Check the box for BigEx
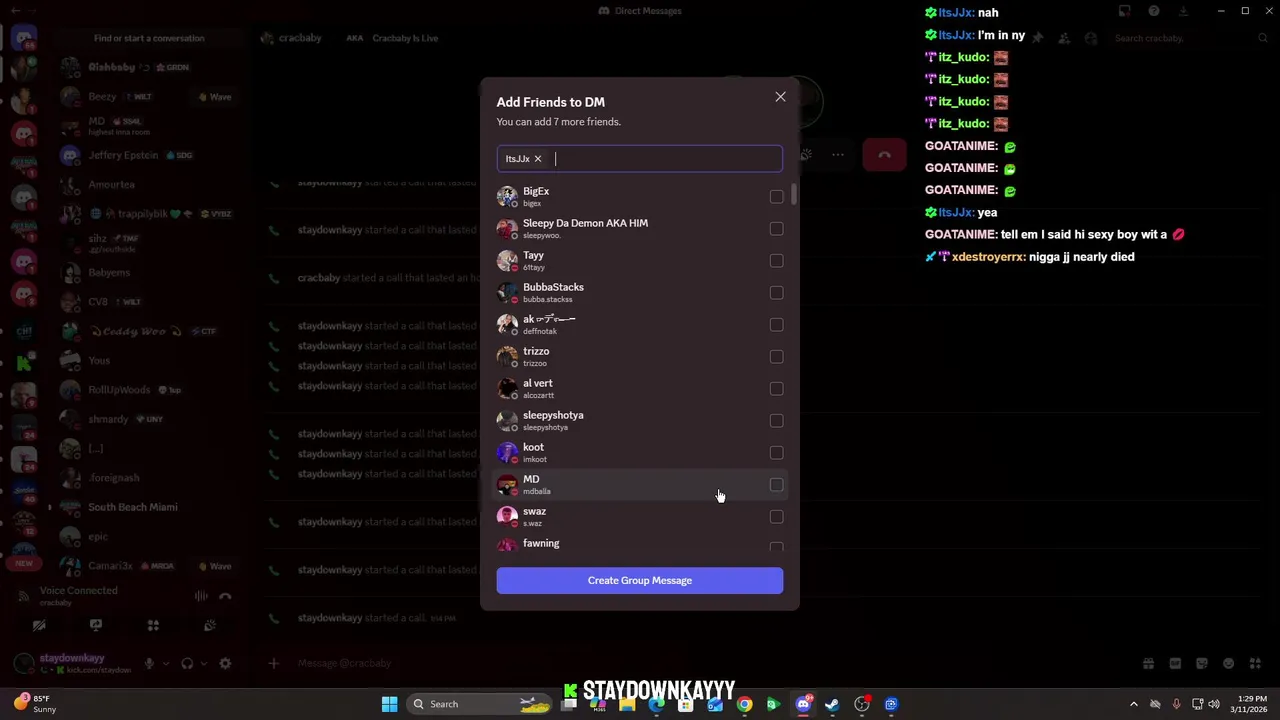The image size is (1280, 720). pyautogui.click(x=776, y=197)
